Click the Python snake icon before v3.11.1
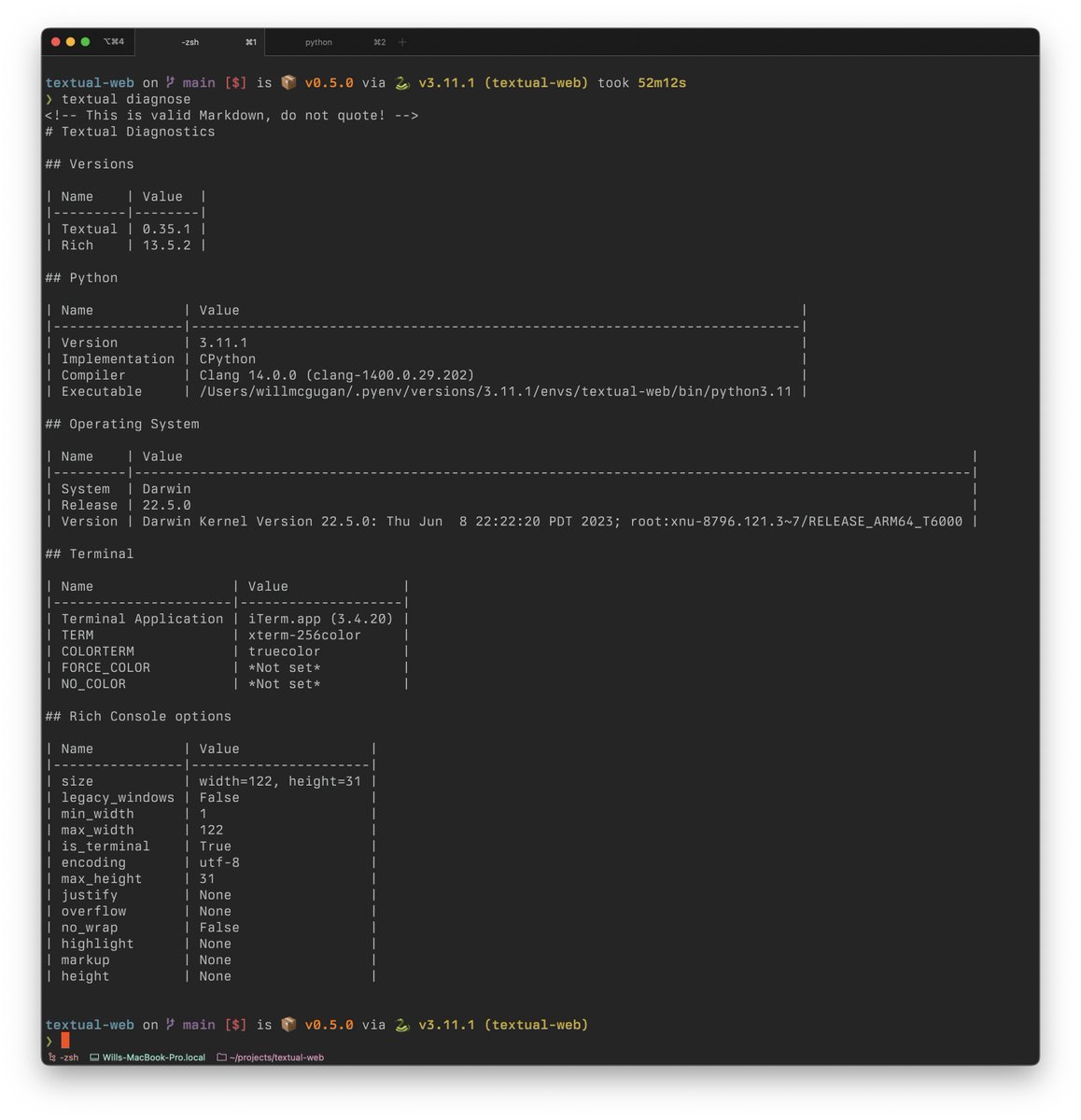Screen dimensions: 1081x1120 pos(401,82)
